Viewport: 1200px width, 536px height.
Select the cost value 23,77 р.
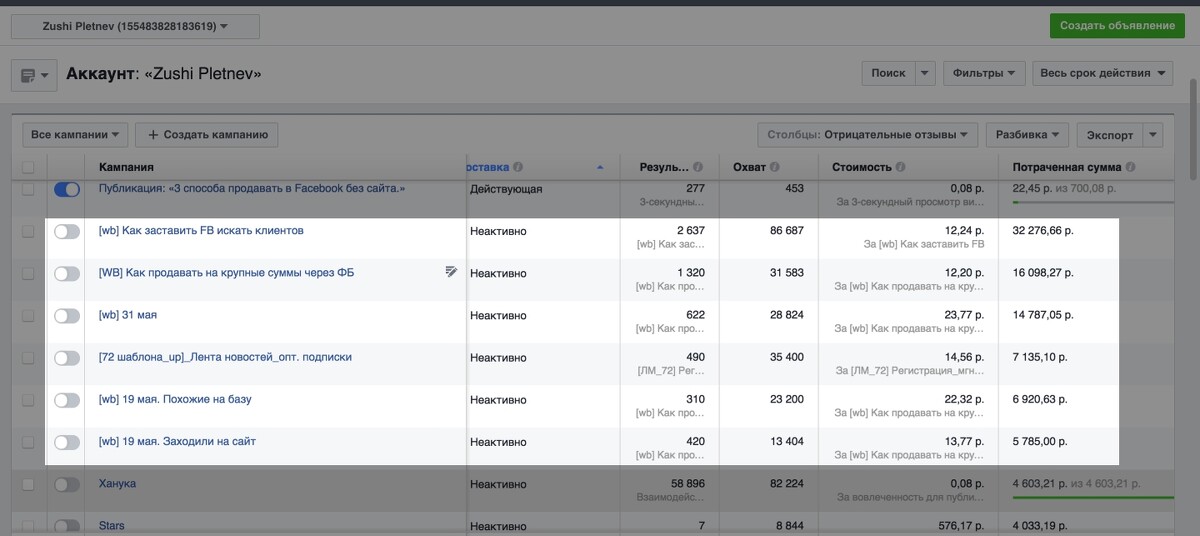pos(962,314)
